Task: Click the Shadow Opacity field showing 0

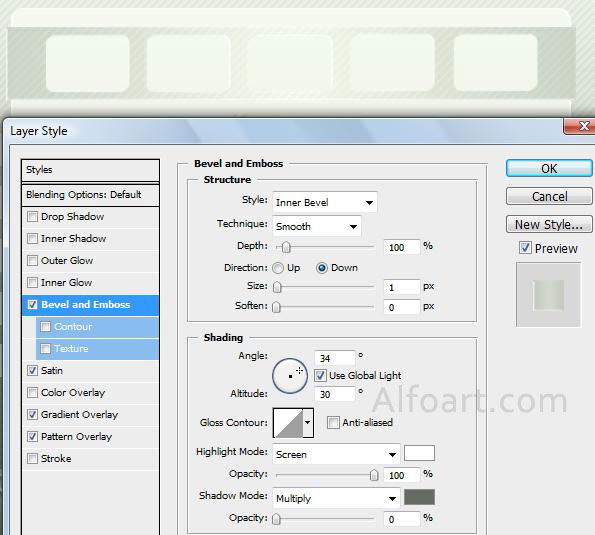Action: coord(402,519)
